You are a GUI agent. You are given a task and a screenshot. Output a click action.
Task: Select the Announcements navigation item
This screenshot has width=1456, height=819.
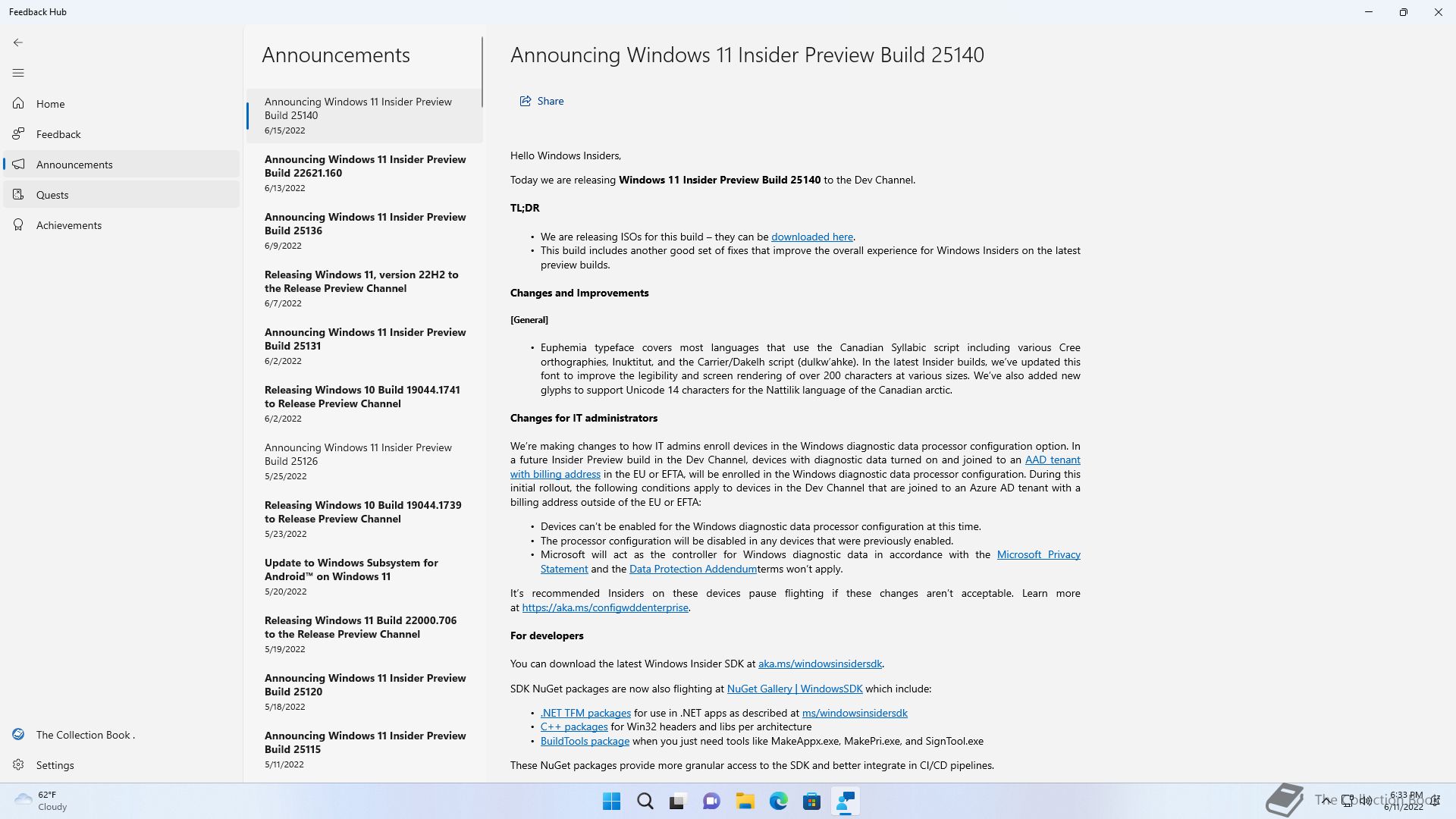(121, 164)
